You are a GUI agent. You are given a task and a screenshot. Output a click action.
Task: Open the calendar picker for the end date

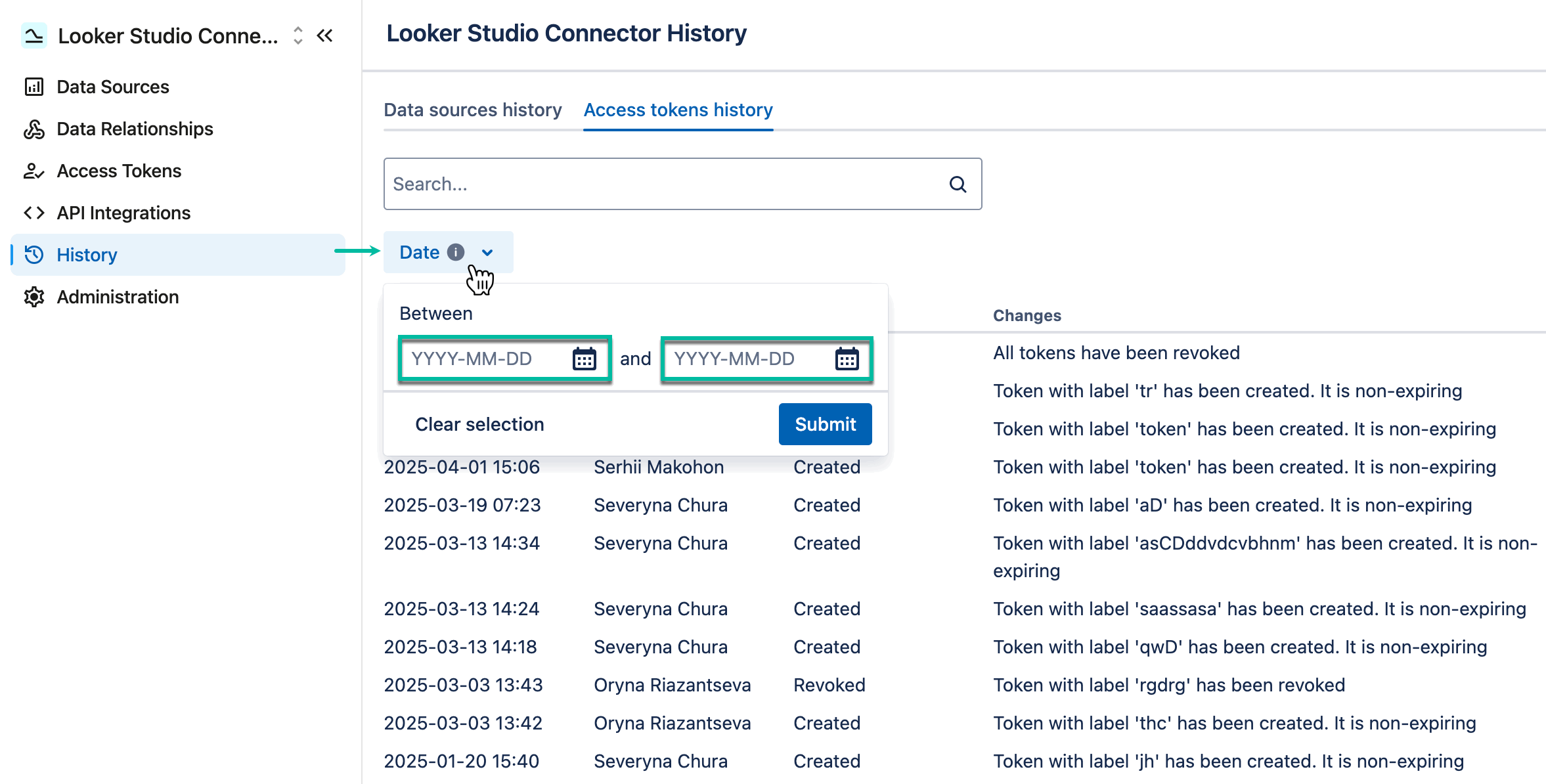847,359
